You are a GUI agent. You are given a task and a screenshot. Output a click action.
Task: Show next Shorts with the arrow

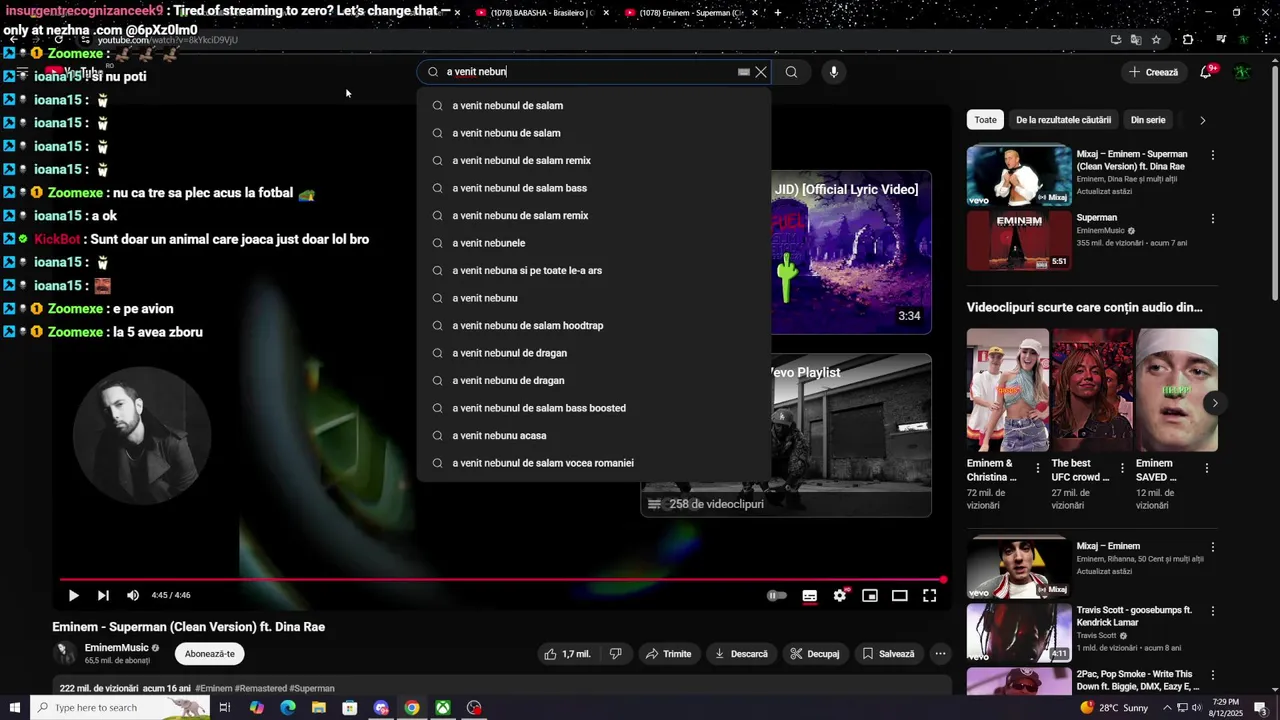click(1215, 403)
